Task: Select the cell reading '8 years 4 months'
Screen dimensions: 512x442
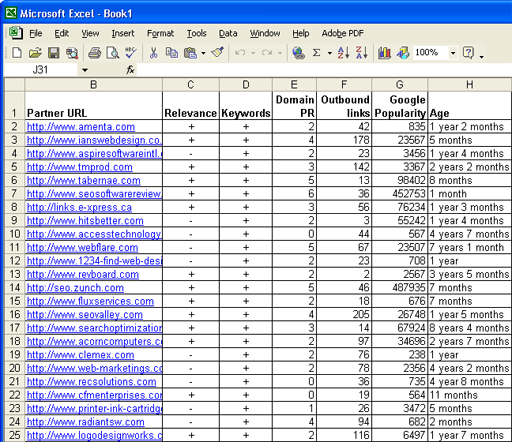Action: 470,328
